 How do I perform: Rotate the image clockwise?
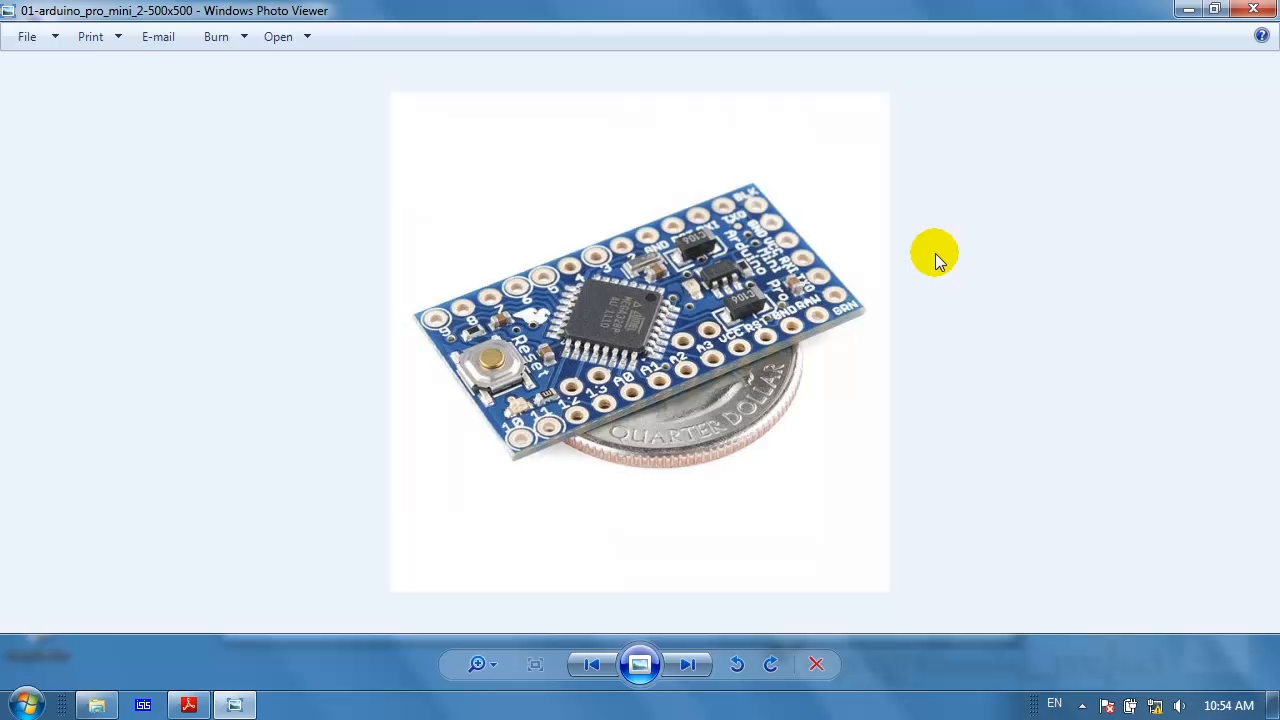(x=771, y=665)
